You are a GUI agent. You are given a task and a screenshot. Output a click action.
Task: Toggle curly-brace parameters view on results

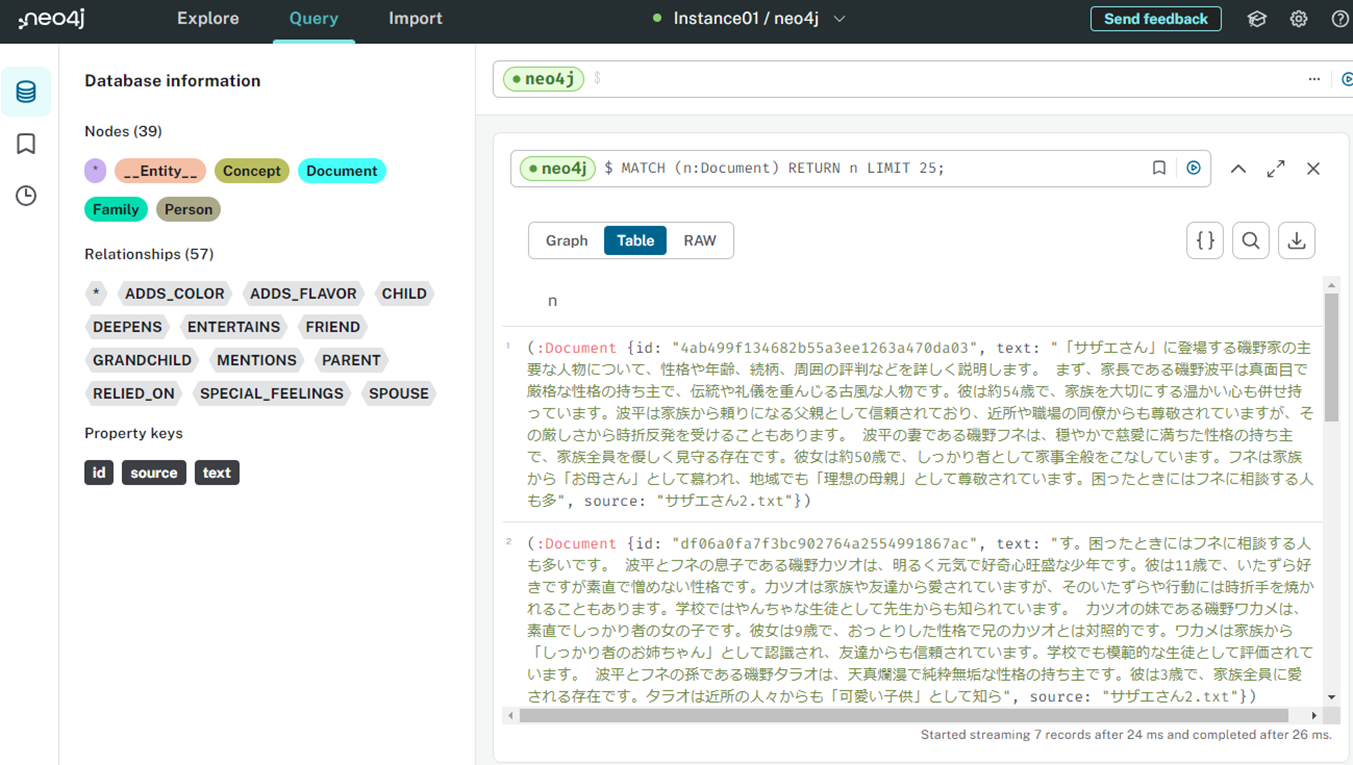tap(1205, 240)
